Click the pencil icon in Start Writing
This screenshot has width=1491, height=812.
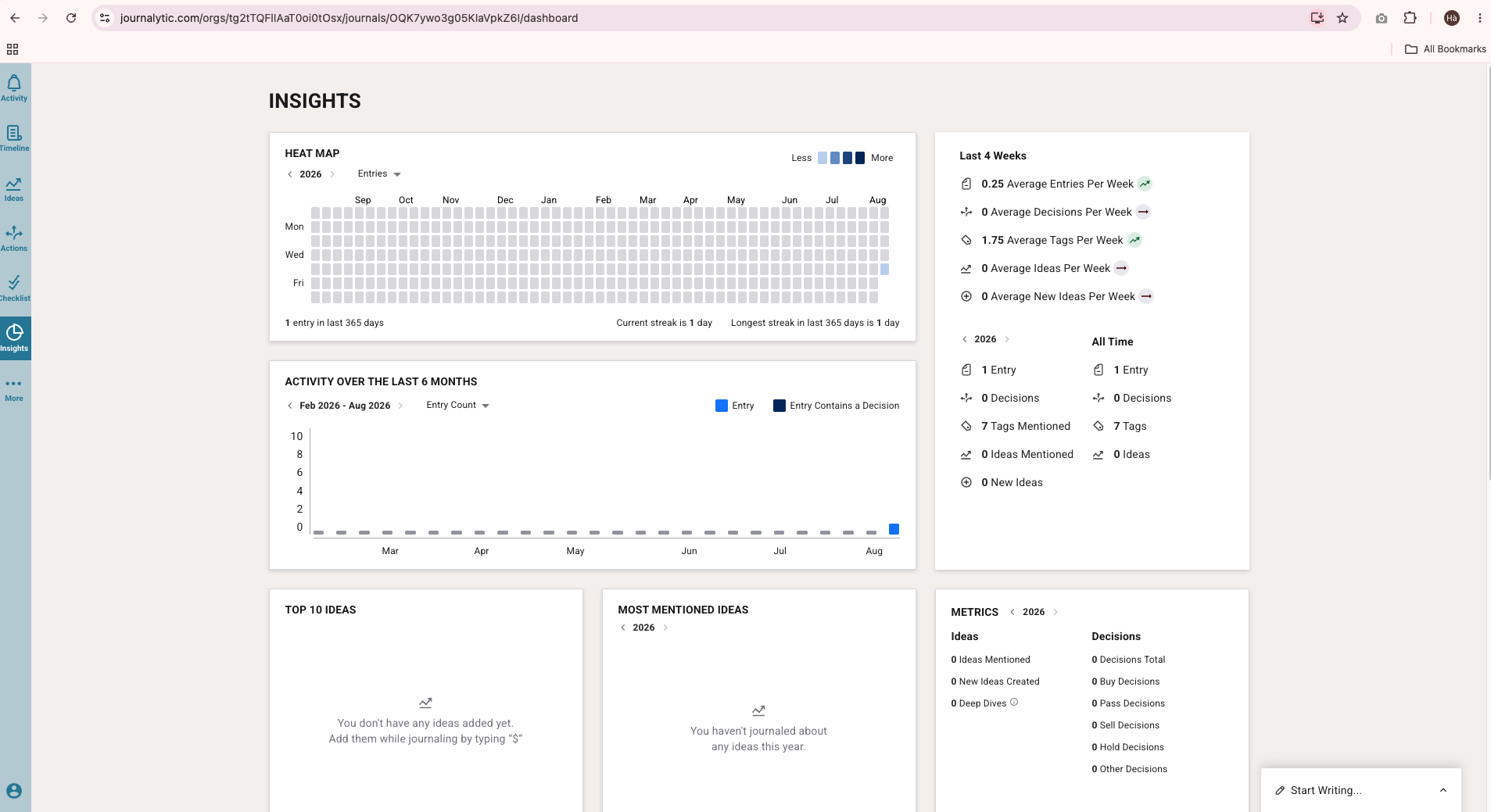click(x=1280, y=790)
